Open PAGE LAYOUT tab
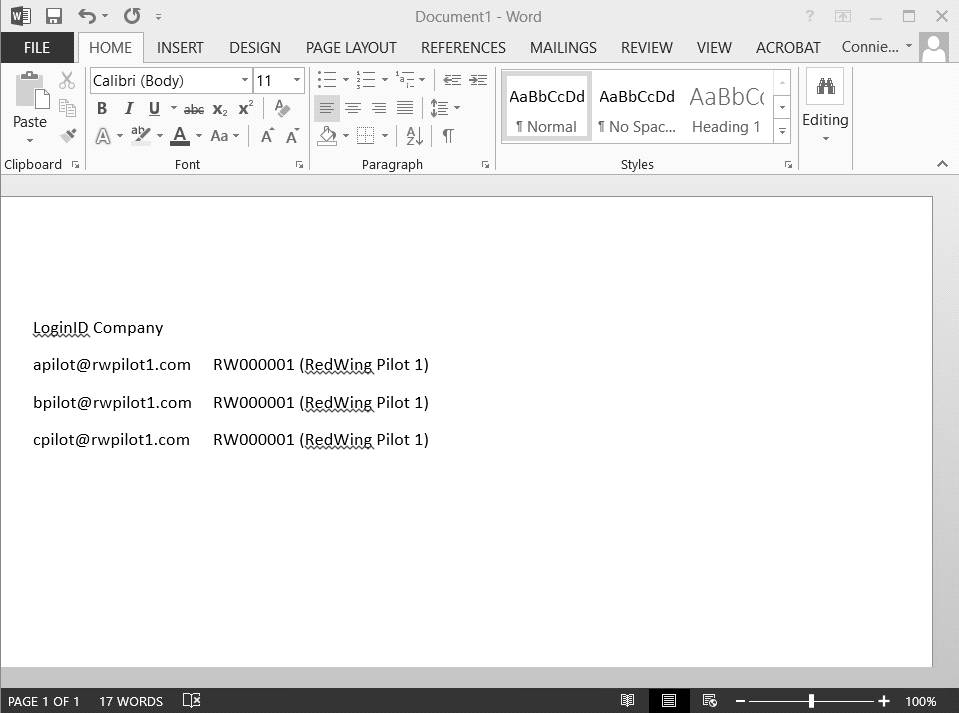The width and height of the screenshot is (959, 713). coord(351,48)
